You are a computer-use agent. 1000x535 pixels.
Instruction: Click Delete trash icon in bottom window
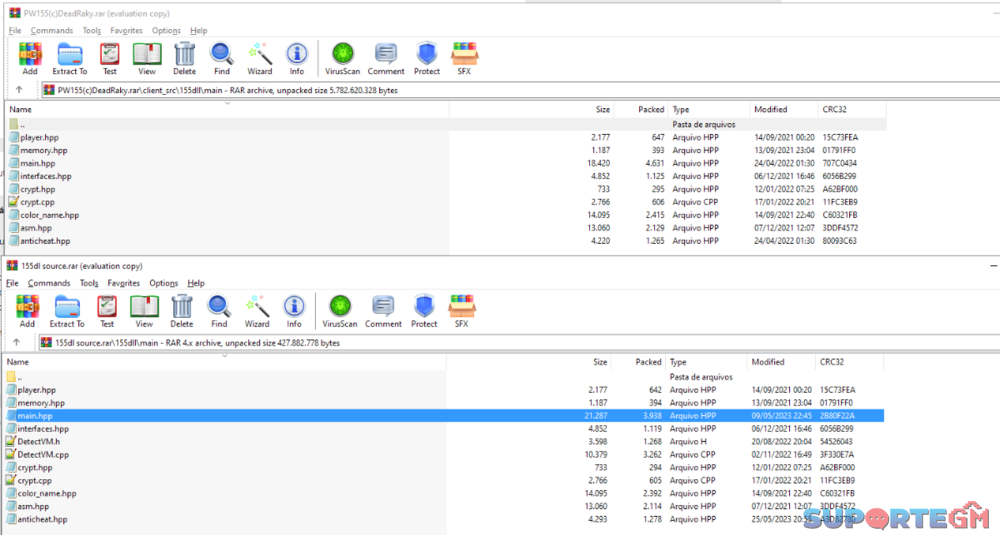point(182,310)
